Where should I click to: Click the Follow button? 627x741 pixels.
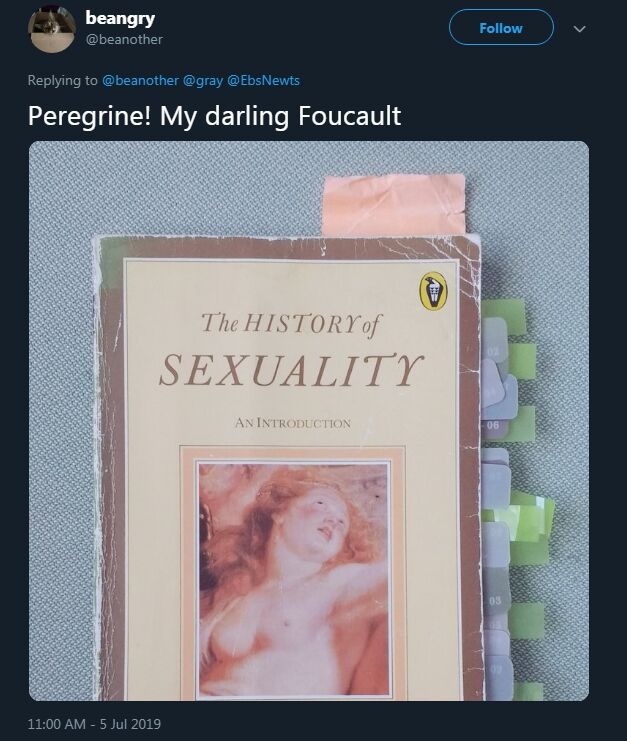pyautogui.click(x=501, y=28)
